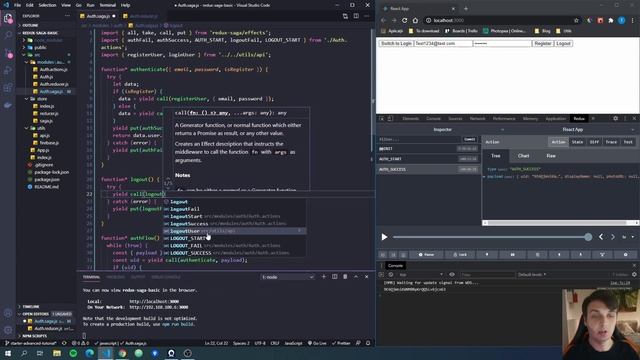Step to the next Redux action
Image resolution: width=640 pixels, height=360 pixels.
[x=613, y=237]
